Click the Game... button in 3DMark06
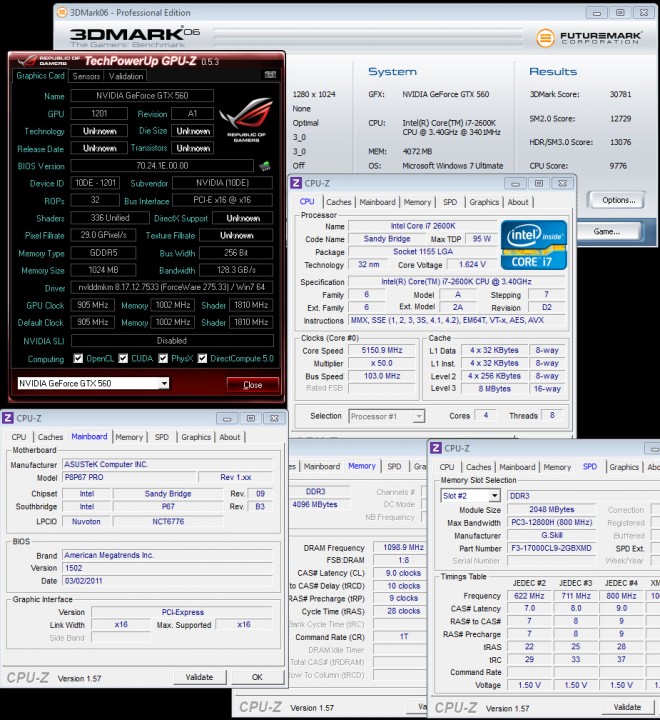This screenshot has width=660, height=720. tap(607, 231)
